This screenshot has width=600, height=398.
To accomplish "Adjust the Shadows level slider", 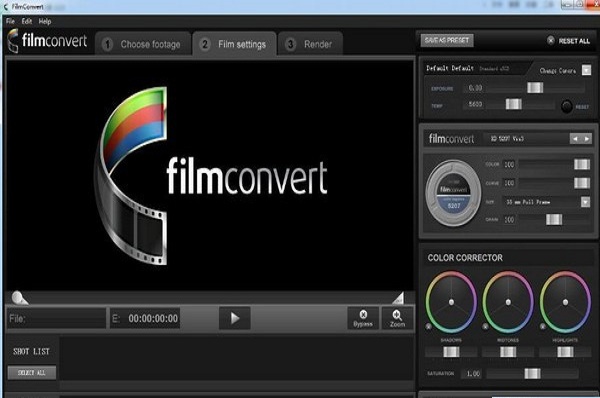I will click(x=451, y=352).
